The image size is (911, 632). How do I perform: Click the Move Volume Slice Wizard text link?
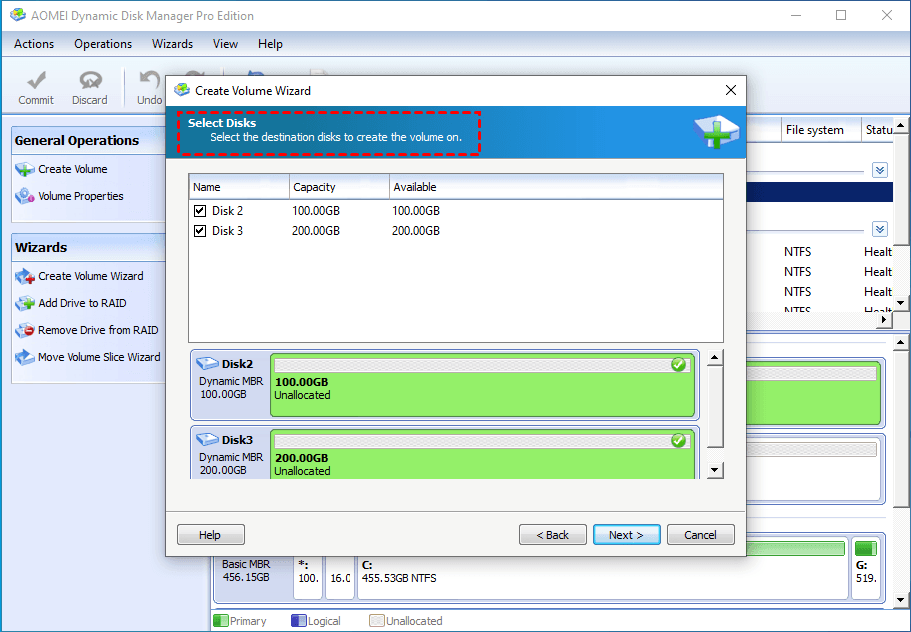[99, 357]
